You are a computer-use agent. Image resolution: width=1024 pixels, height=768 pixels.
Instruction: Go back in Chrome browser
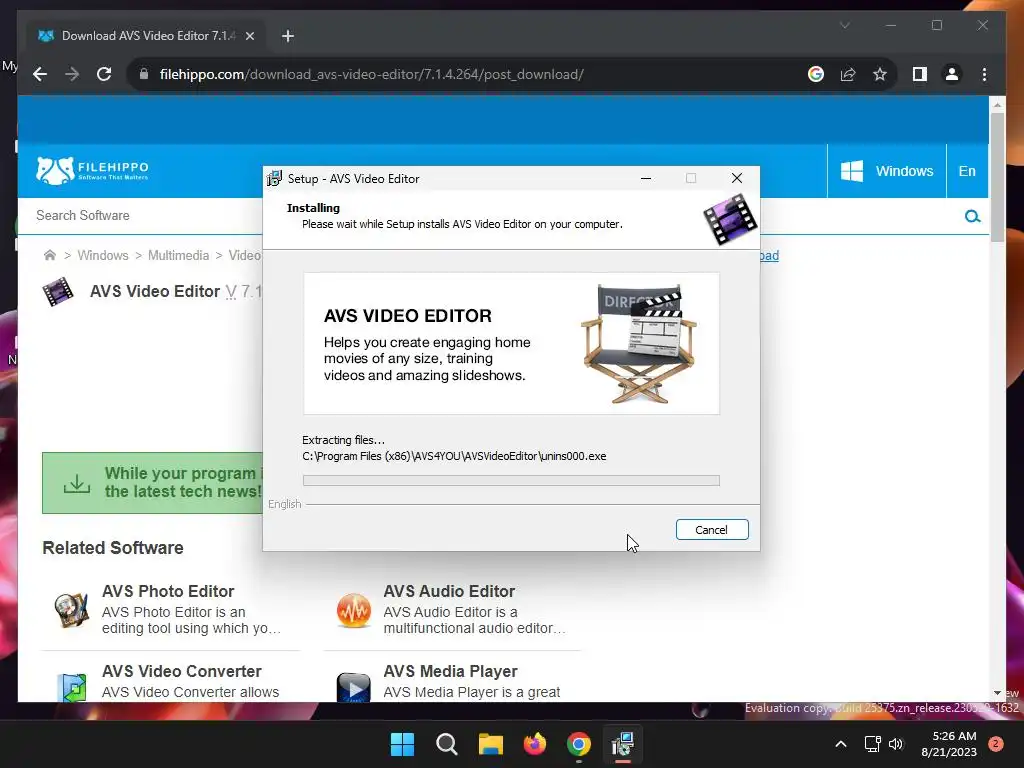point(40,74)
